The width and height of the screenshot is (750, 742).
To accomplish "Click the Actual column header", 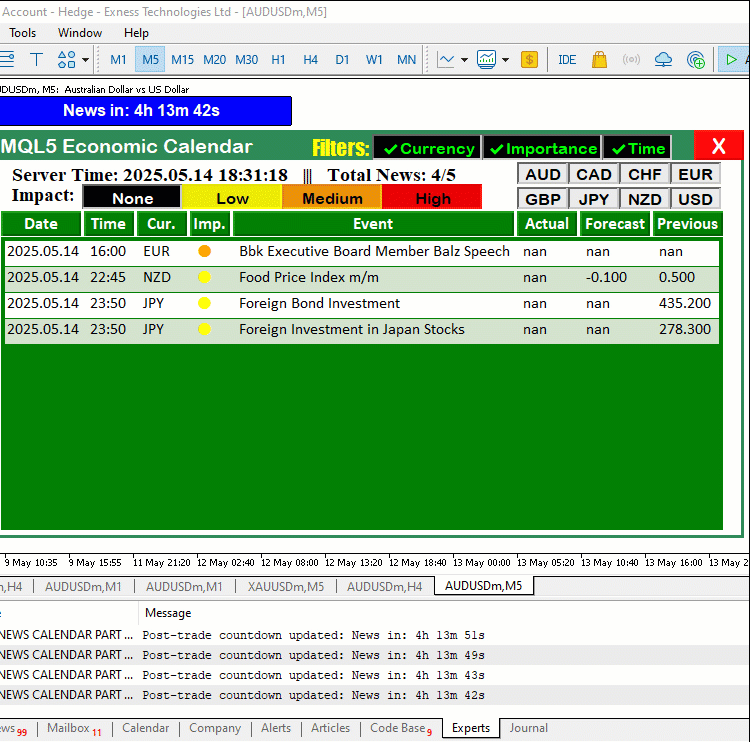I will coord(547,223).
